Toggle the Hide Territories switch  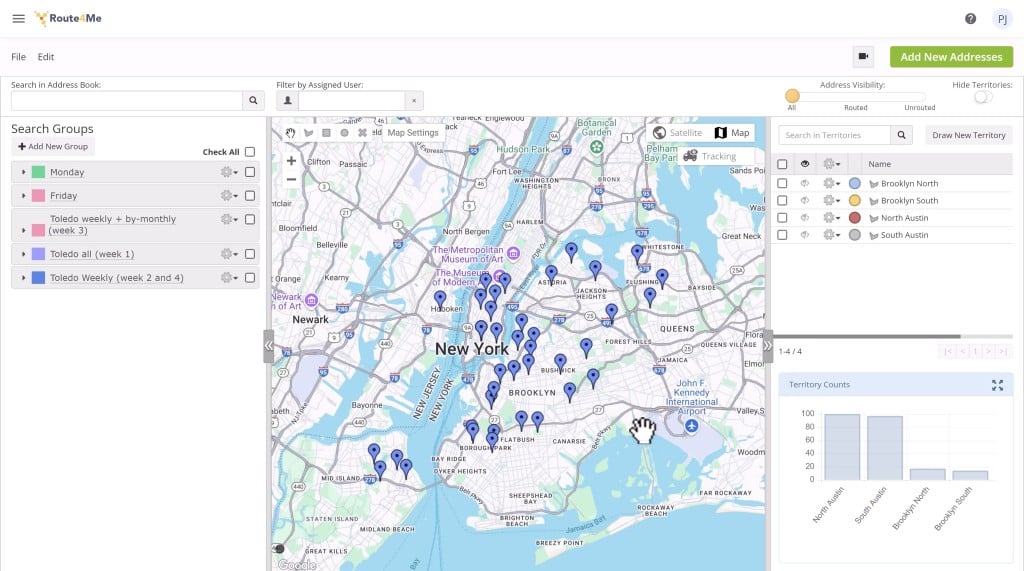(x=983, y=97)
